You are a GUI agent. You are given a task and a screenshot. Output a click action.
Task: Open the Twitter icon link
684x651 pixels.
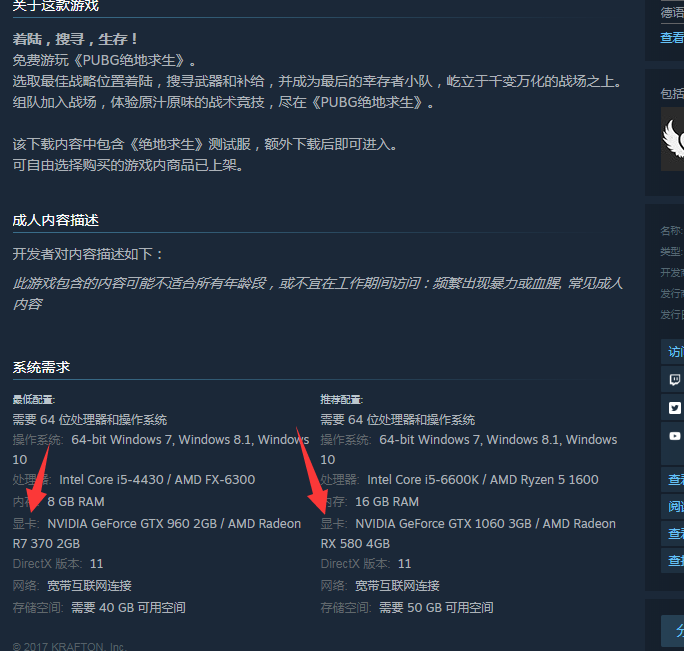click(674, 408)
